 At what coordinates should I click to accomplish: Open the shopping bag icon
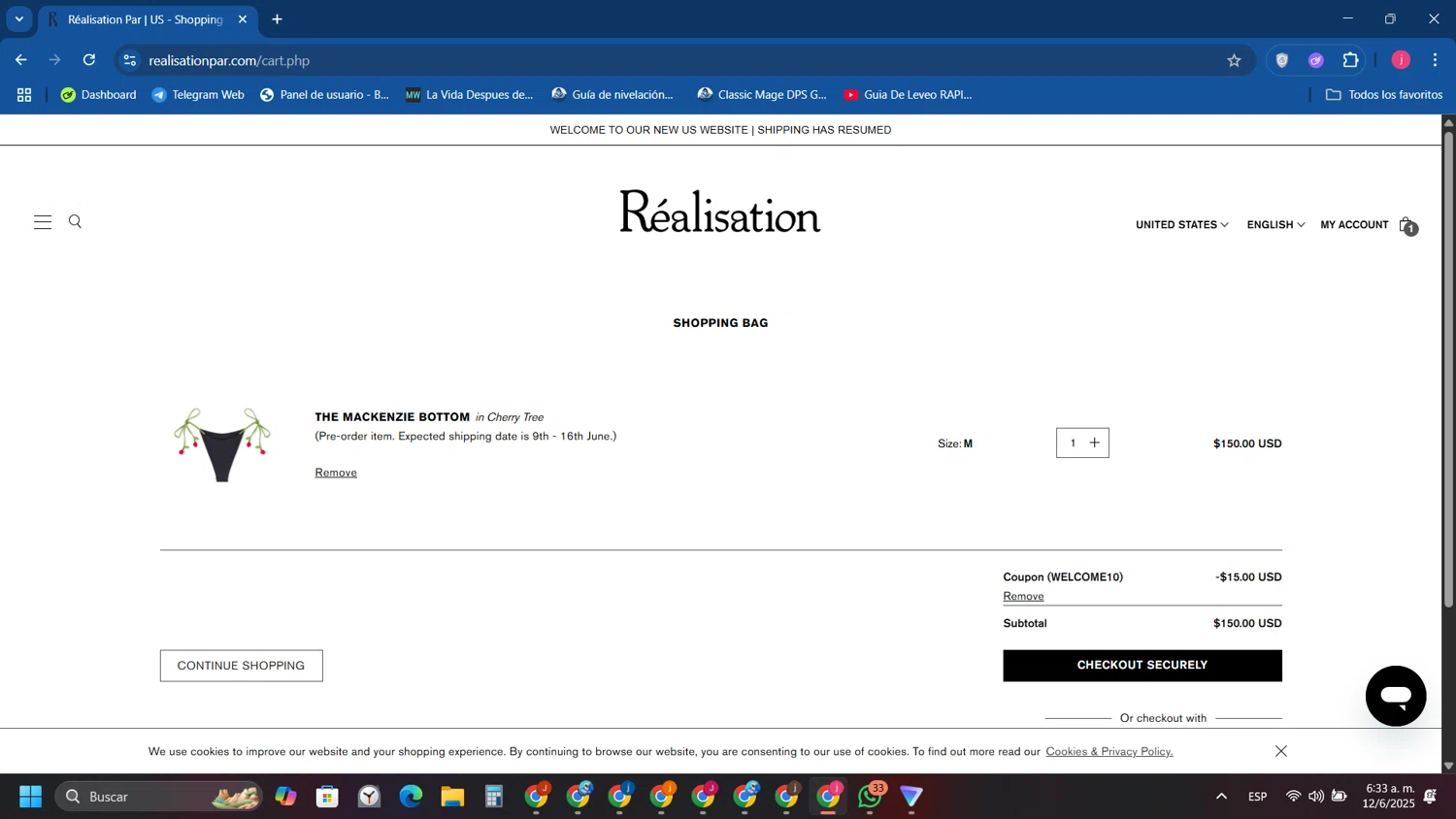pos(1407,225)
